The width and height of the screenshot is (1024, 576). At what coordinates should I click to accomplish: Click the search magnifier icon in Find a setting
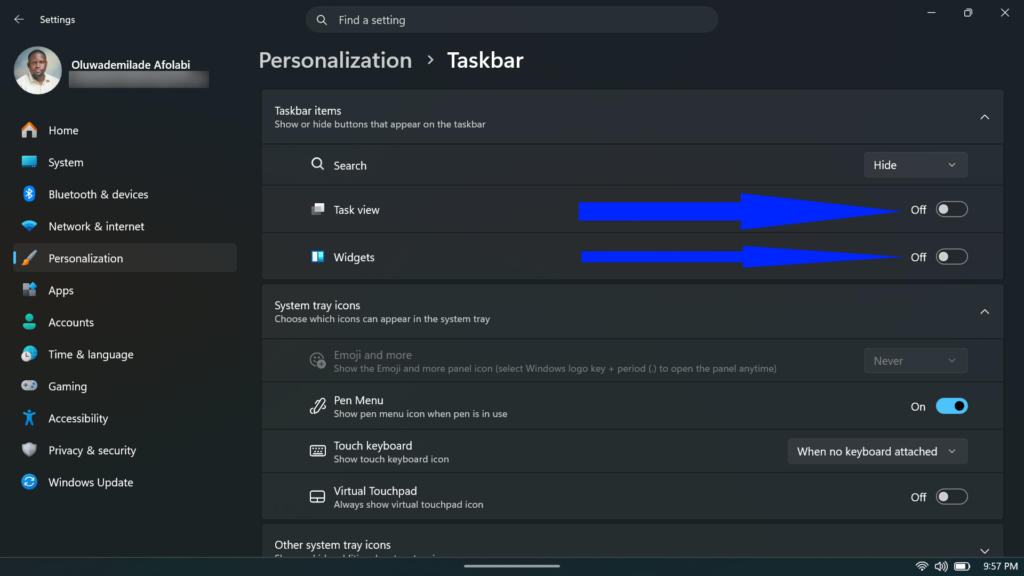tap(322, 20)
